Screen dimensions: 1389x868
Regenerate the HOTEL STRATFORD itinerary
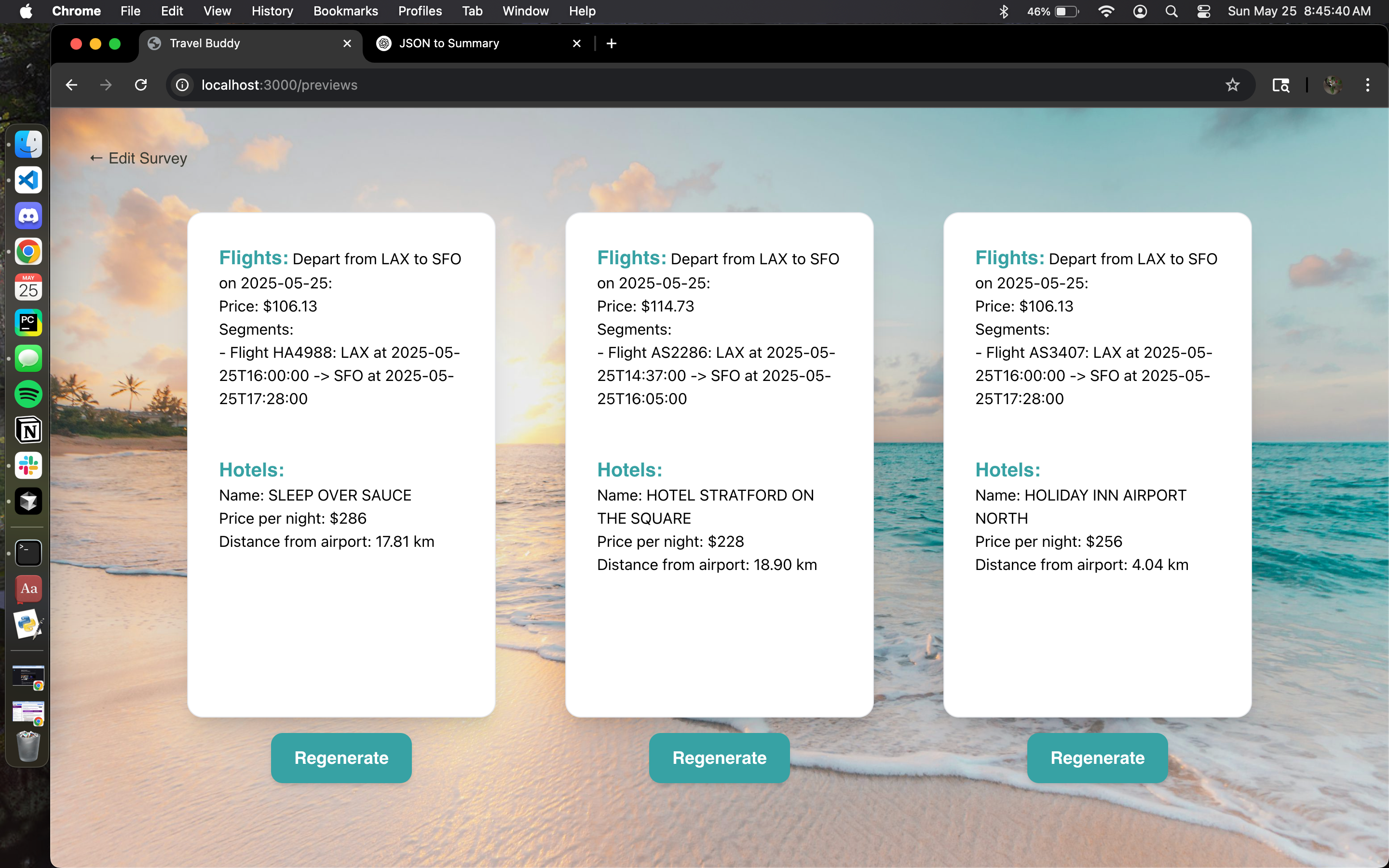[719, 758]
